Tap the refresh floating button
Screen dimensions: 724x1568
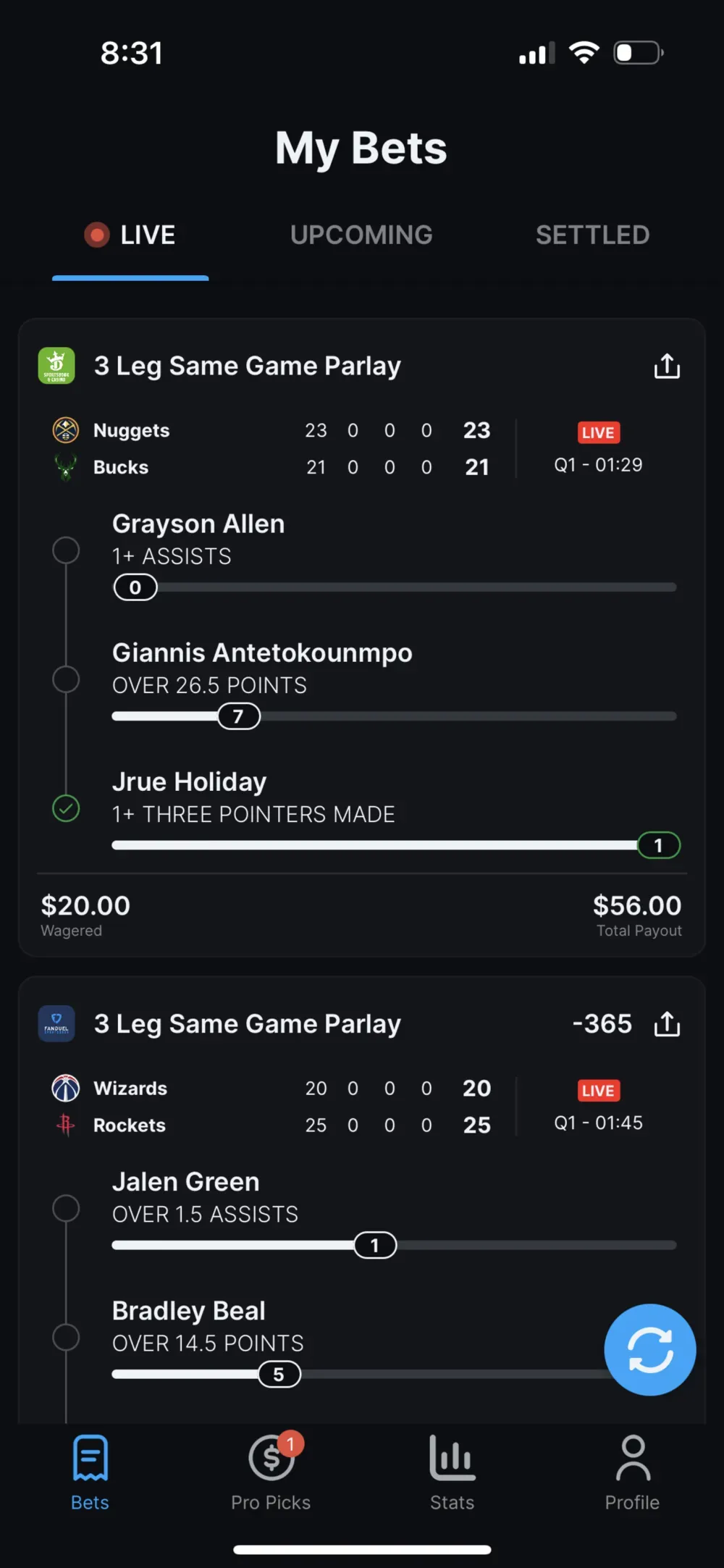tap(649, 1349)
